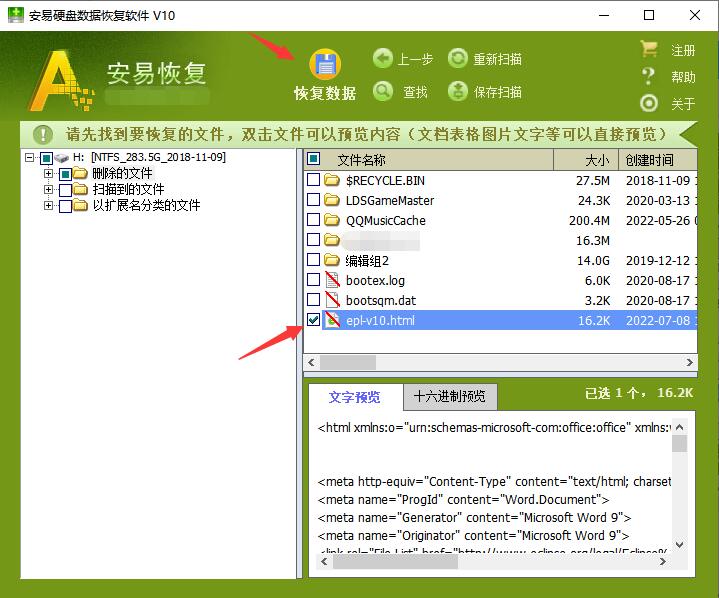The width and height of the screenshot is (719, 598).
Task: Click the epl-v10.html file icon
Action: (x=332, y=320)
